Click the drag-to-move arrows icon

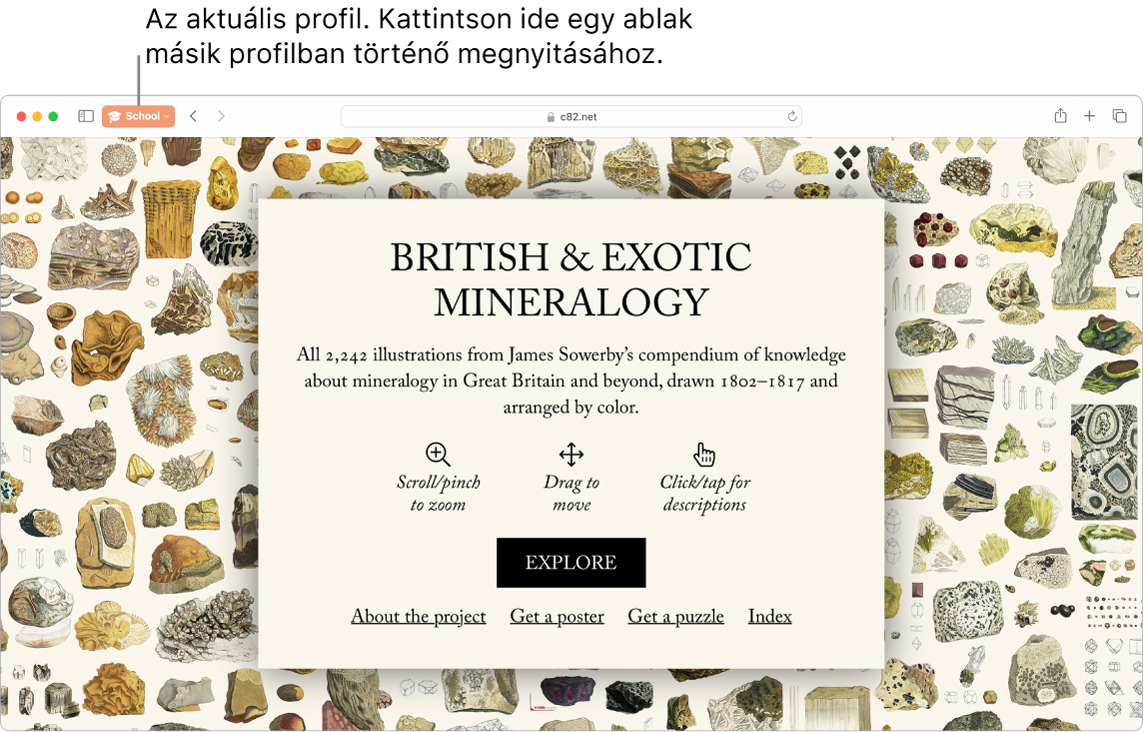570,453
